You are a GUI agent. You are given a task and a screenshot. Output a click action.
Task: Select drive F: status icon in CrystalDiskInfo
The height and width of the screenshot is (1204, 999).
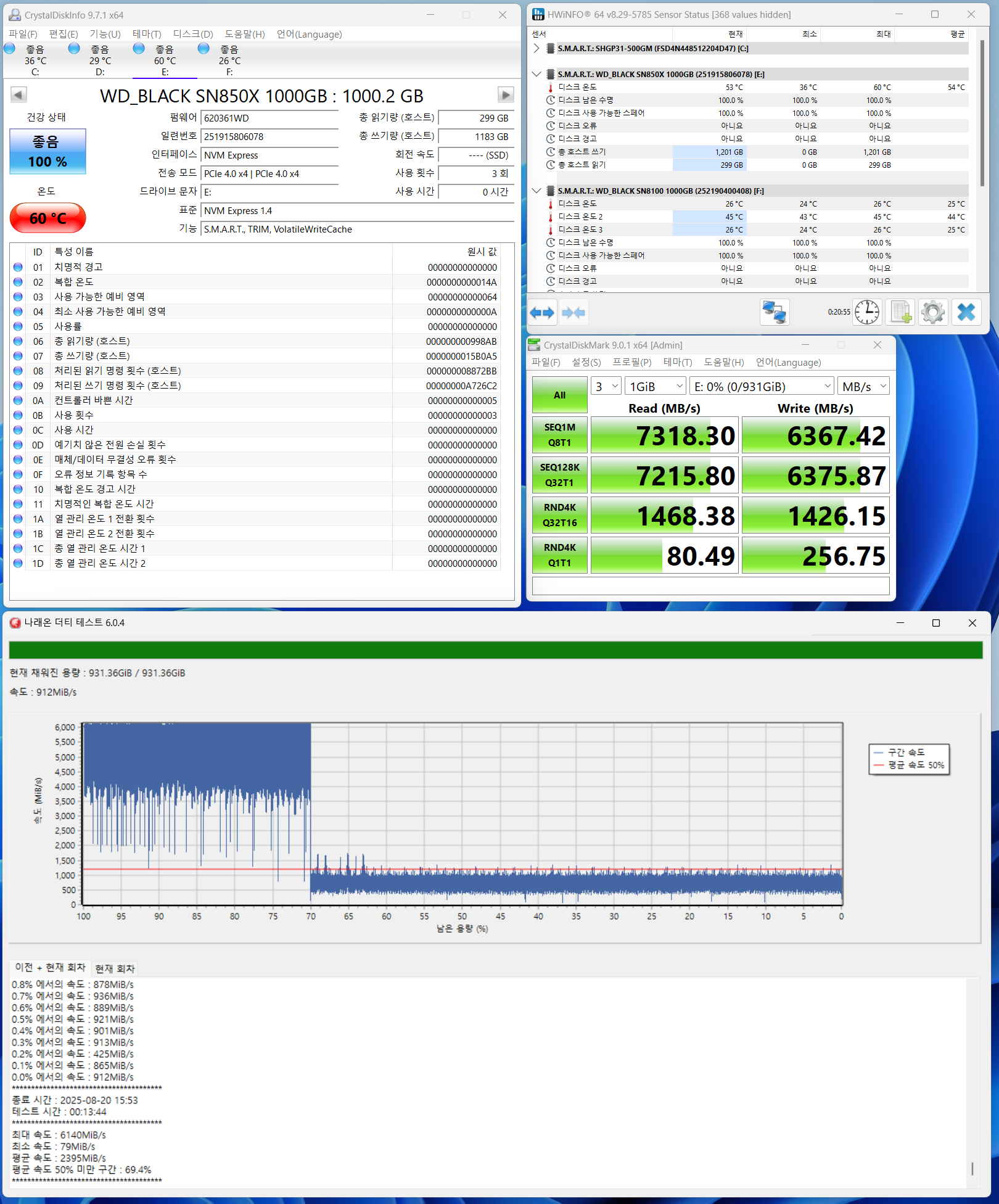point(203,49)
